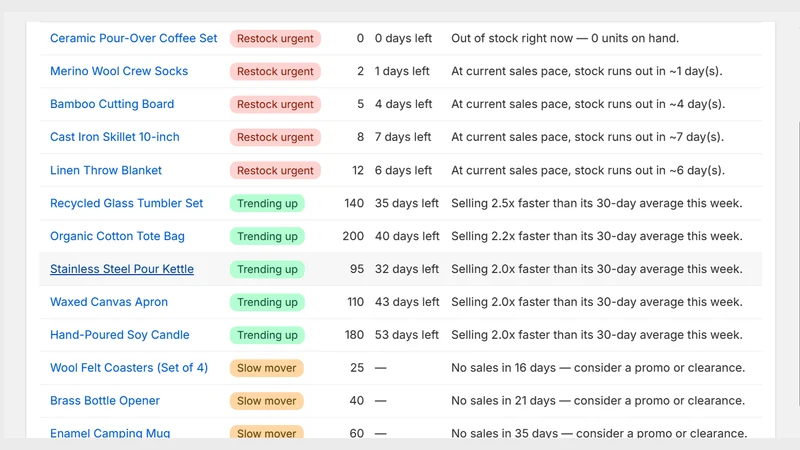
Task: Open Merino Wool Crew Socks link
Action: pos(119,71)
